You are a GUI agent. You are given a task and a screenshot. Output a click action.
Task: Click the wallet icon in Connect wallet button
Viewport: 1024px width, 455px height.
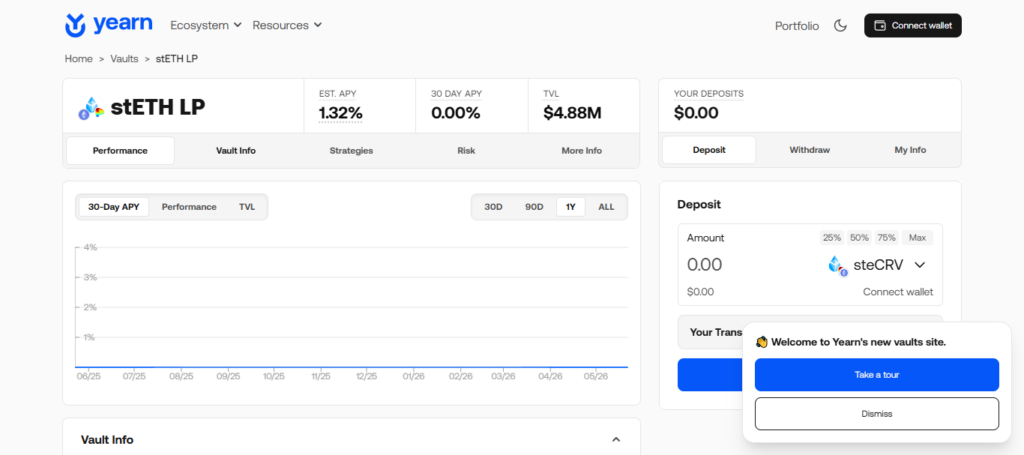click(x=880, y=25)
